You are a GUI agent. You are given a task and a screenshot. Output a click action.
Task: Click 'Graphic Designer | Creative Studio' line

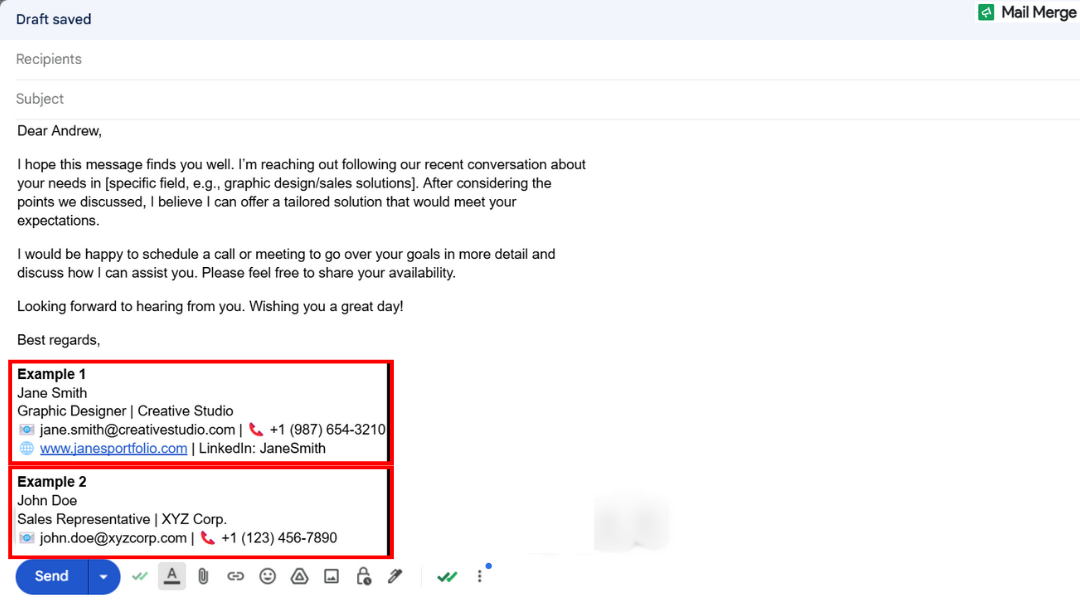(x=125, y=411)
